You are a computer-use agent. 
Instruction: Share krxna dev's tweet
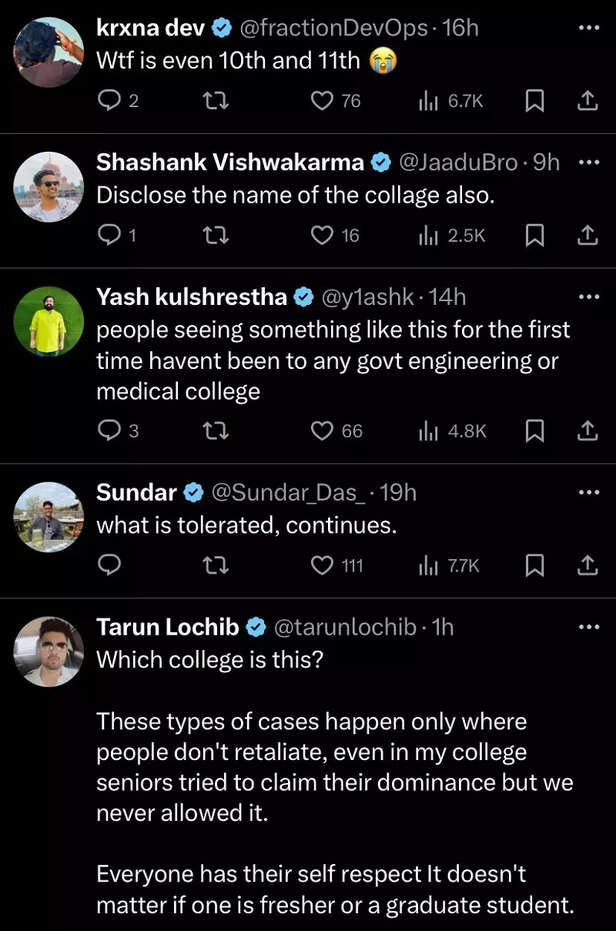[586, 100]
